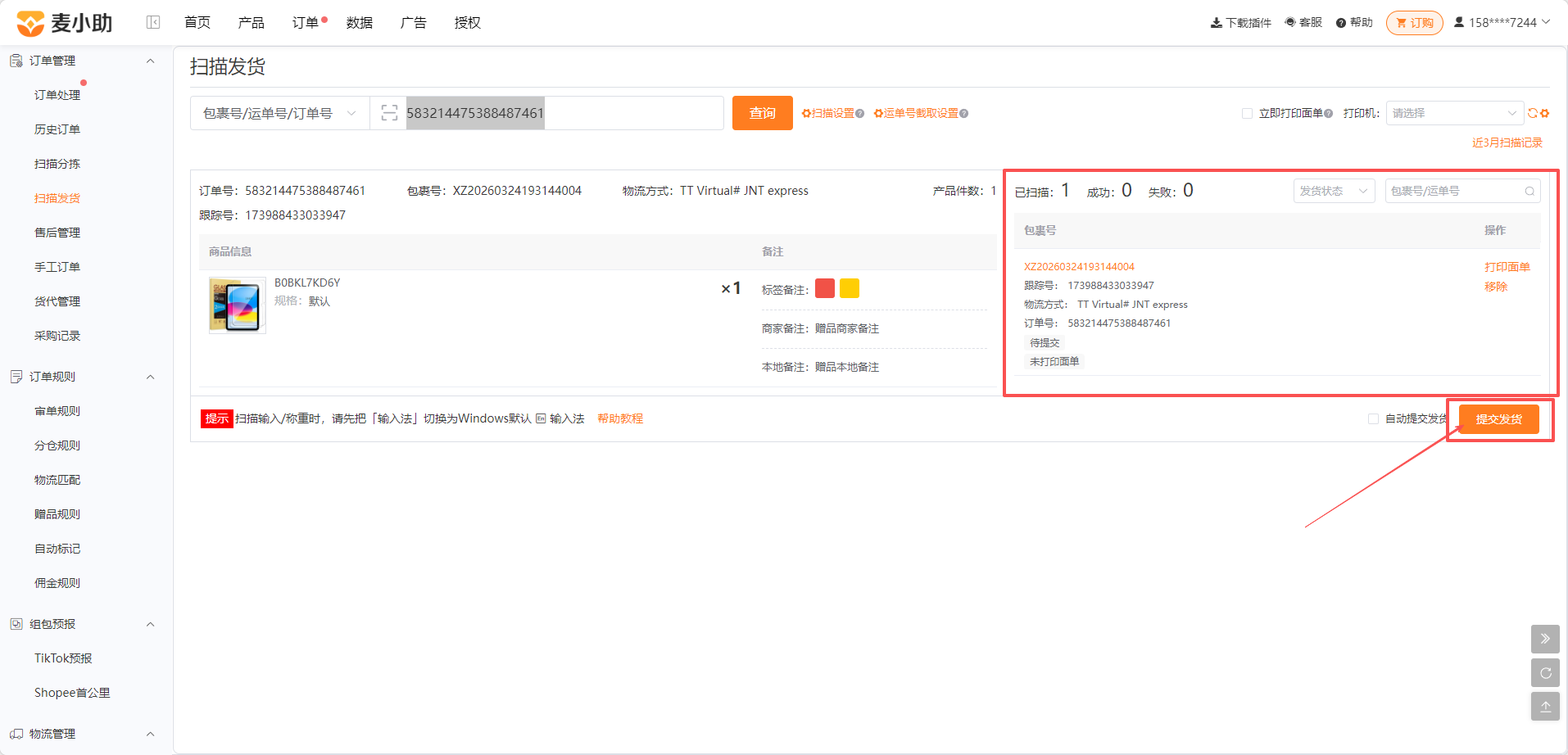The height and width of the screenshot is (755, 1568).
Task: Open the account menu 158****7244
Action: click(x=1502, y=22)
